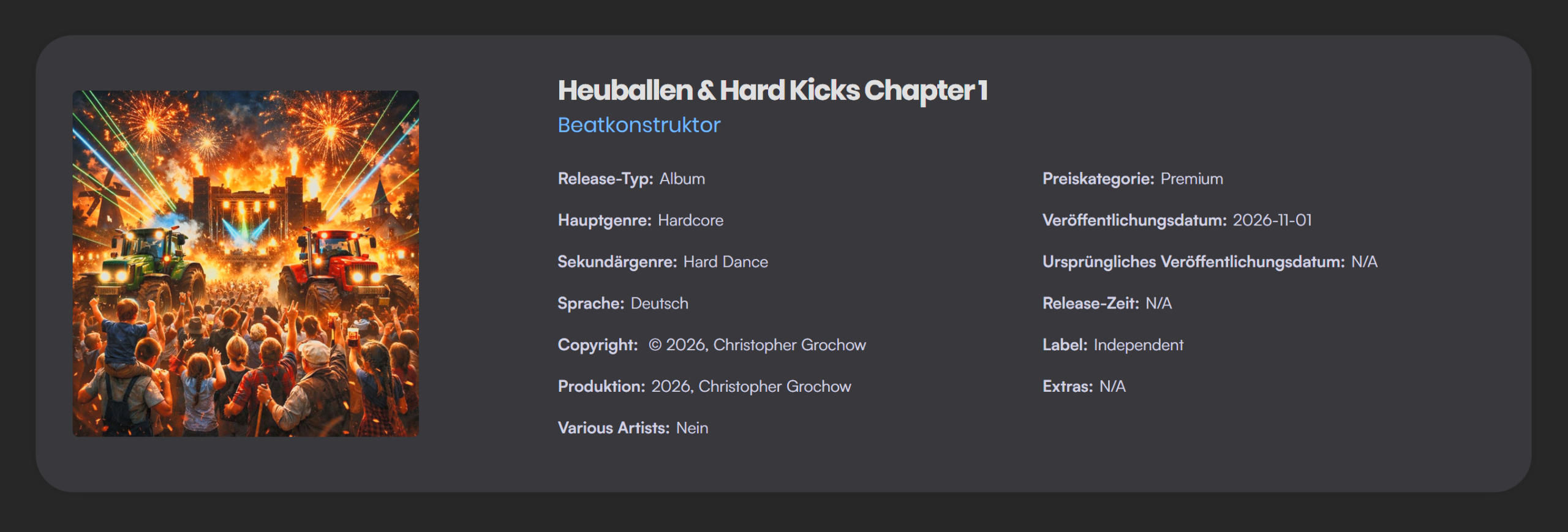Click the Hauptgenre label

tap(604, 220)
